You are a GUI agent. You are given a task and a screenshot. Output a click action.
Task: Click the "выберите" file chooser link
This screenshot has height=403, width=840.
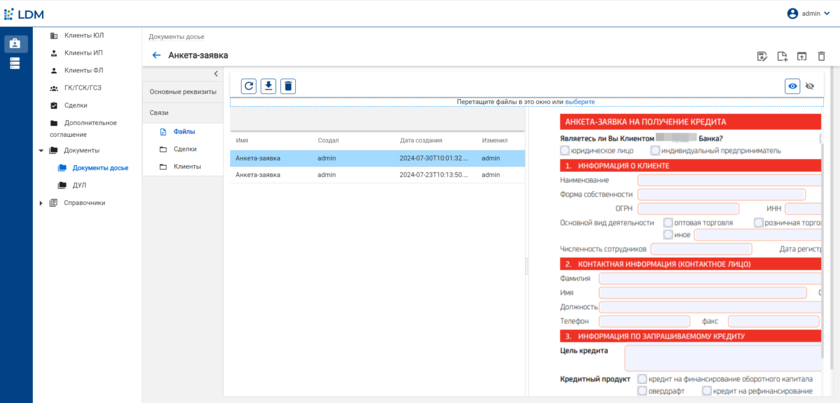pyautogui.click(x=579, y=102)
